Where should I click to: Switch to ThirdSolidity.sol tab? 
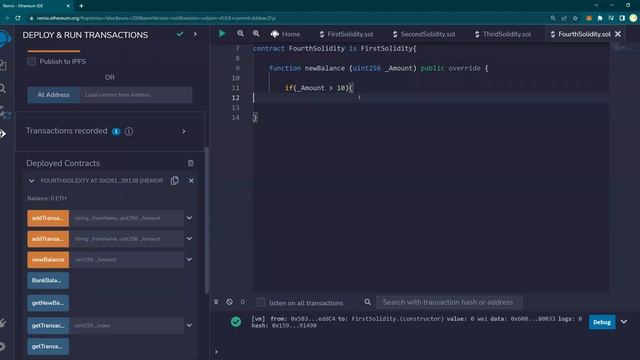503,34
